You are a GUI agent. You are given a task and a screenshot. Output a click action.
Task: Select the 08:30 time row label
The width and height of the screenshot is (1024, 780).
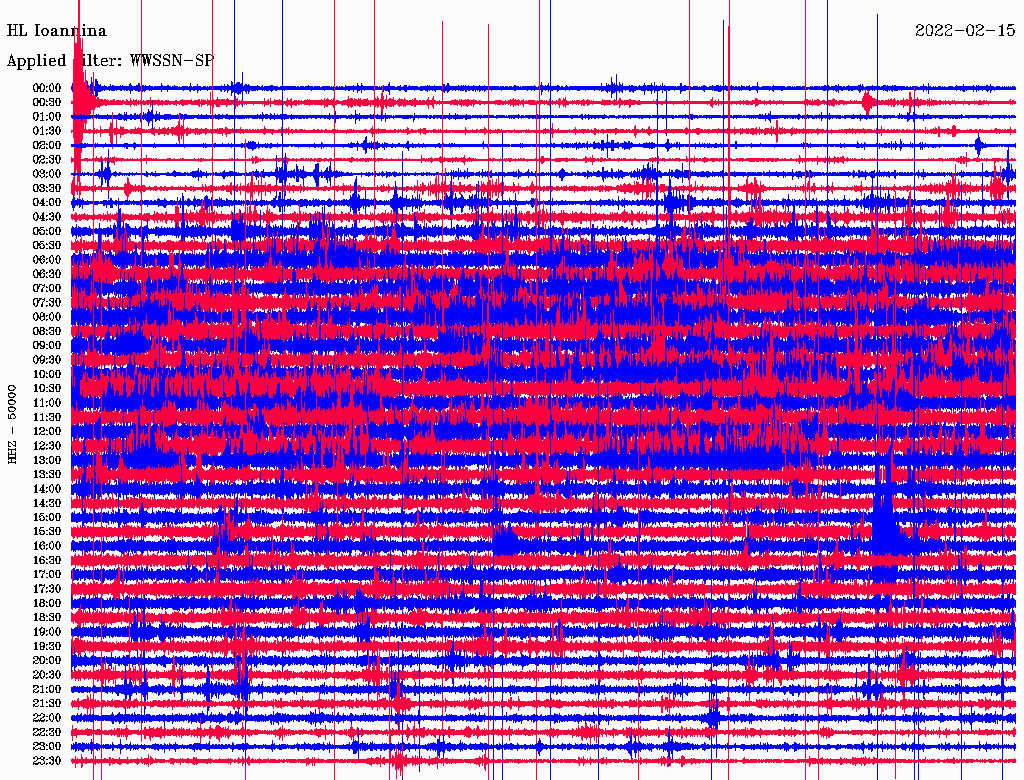click(x=47, y=331)
